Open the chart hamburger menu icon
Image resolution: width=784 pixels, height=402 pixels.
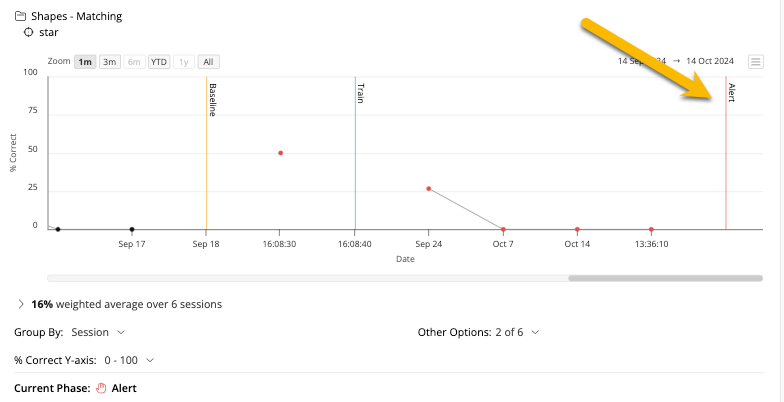[x=756, y=61]
